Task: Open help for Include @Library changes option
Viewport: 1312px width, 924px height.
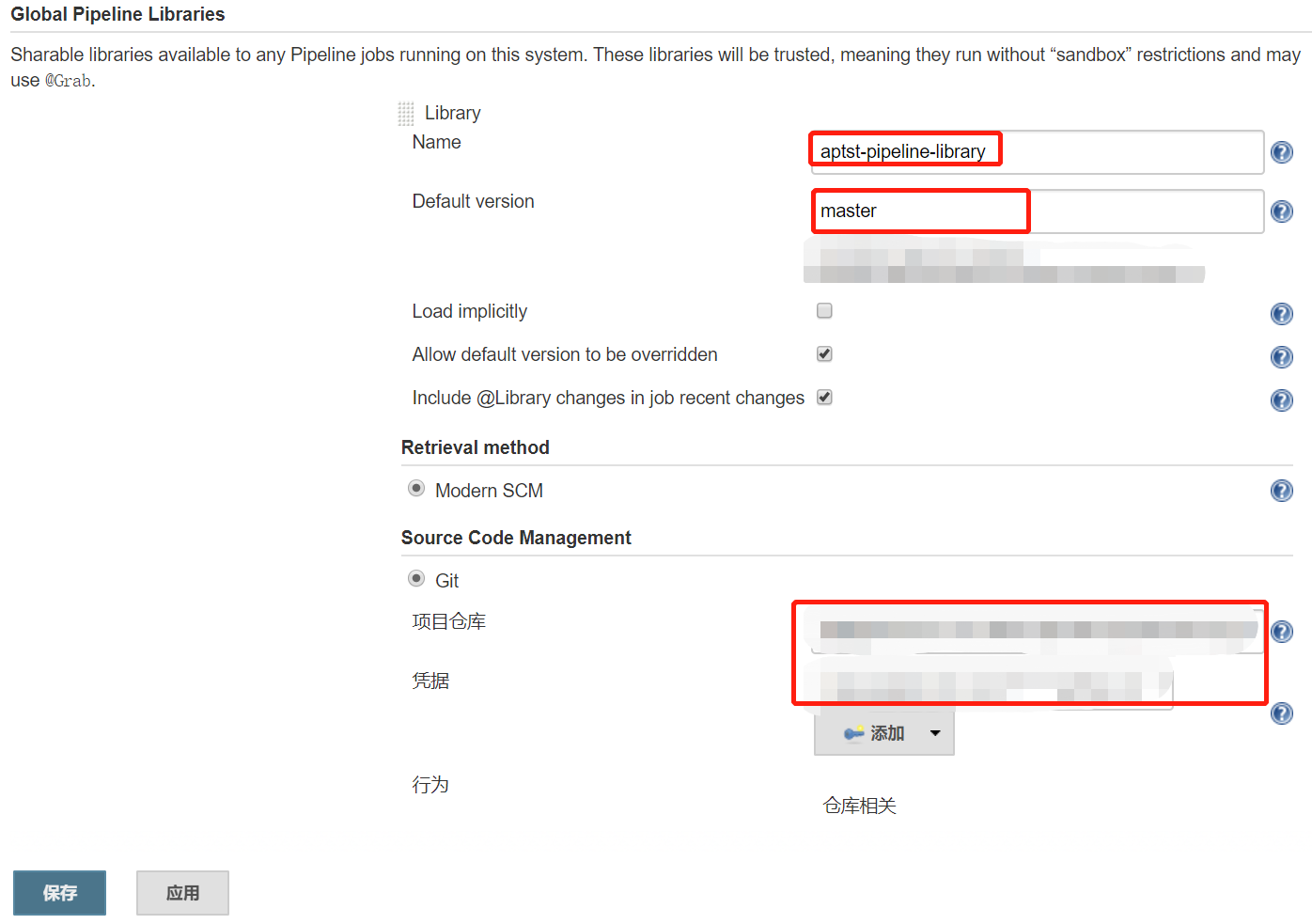Action: (x=1281, y=400)
